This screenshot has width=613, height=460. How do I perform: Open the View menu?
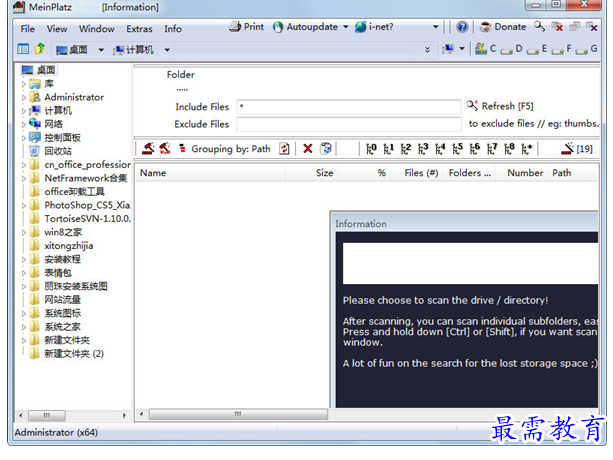tap(57, 29)
